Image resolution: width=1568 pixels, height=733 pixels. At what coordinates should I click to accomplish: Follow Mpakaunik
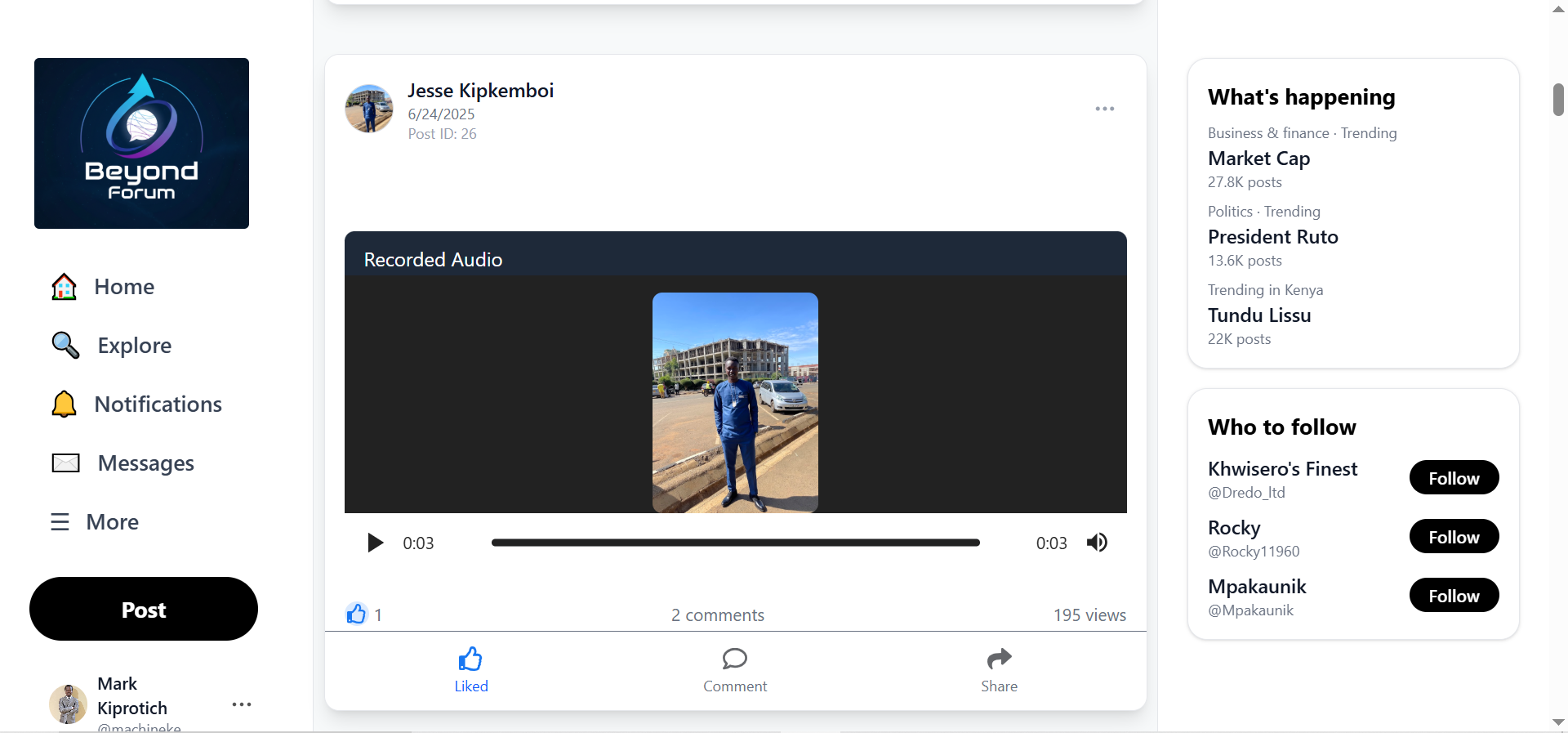(x=1454, y=596)
